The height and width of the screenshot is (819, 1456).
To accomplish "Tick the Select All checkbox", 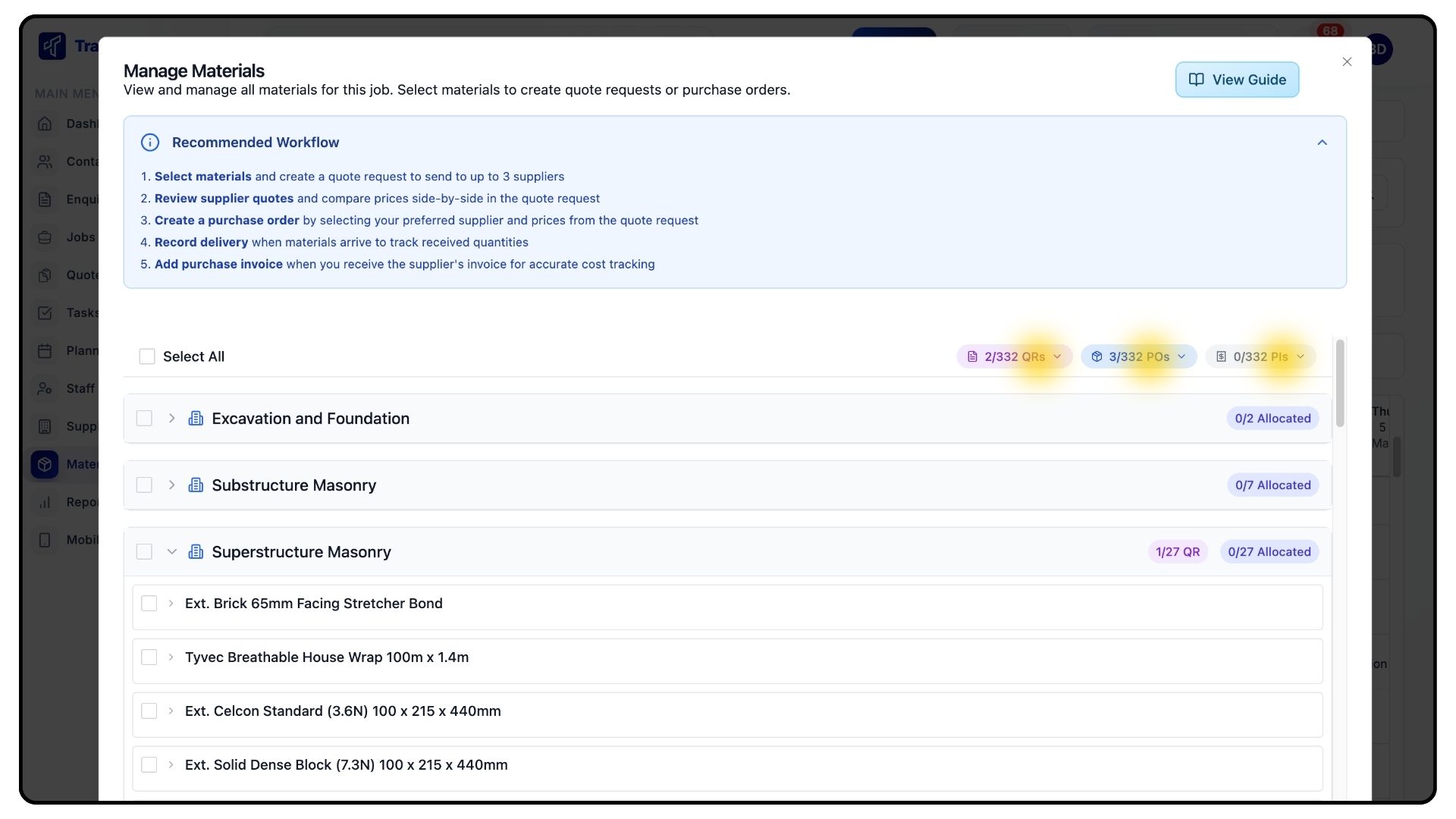I will tap(147, 356).
